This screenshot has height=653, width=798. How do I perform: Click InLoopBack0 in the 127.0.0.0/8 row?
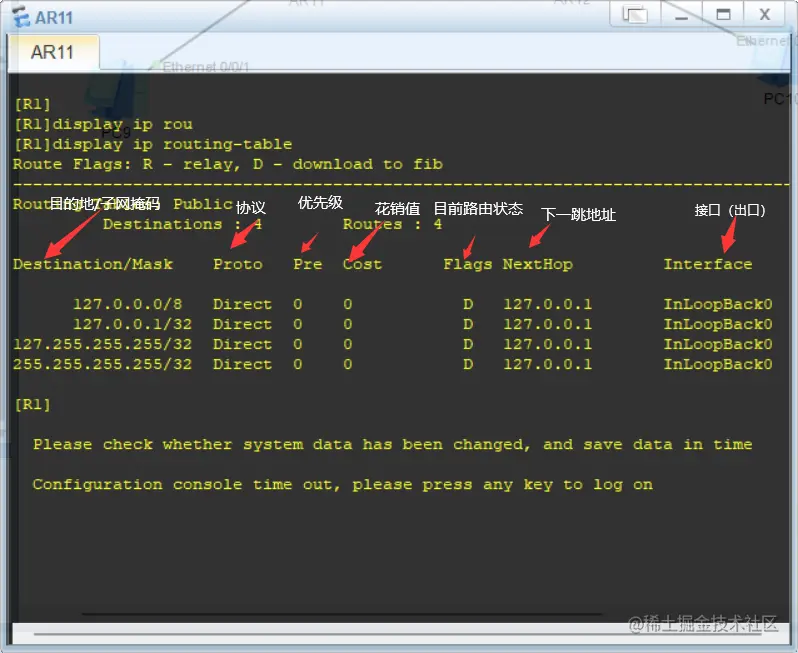pos(718,304)
